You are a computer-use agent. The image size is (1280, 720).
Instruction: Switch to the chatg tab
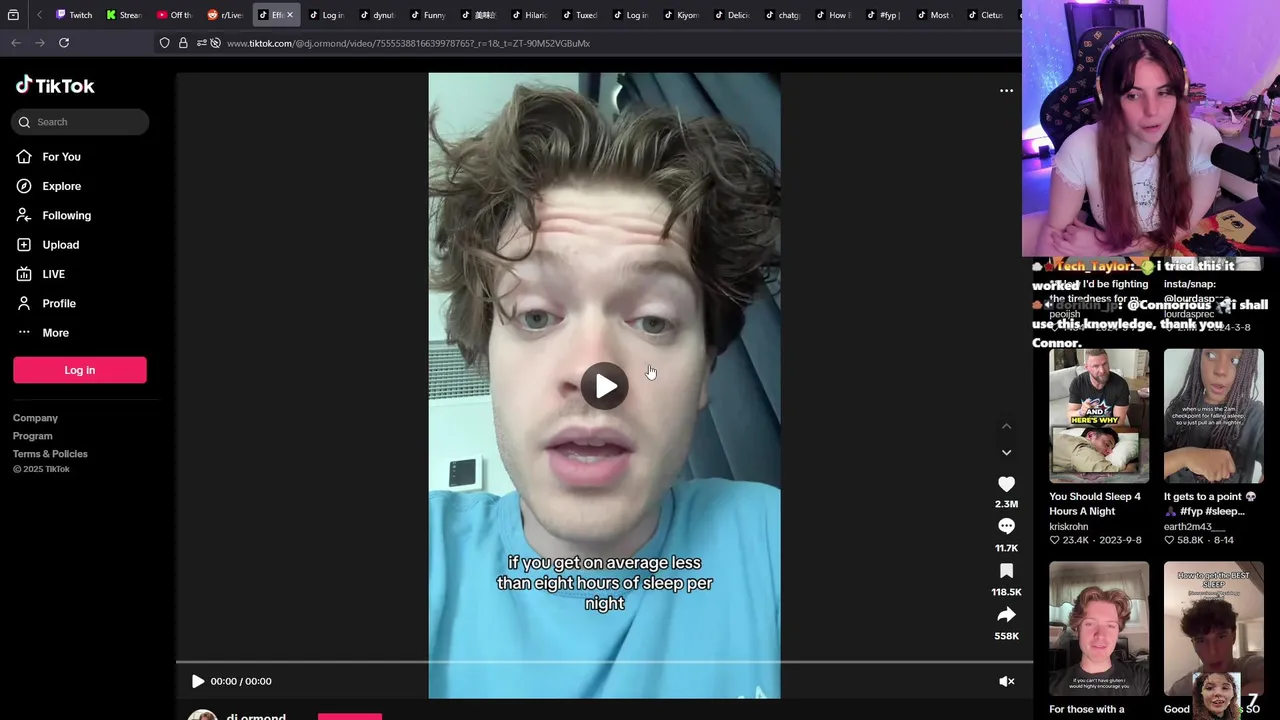pos(782,15)
